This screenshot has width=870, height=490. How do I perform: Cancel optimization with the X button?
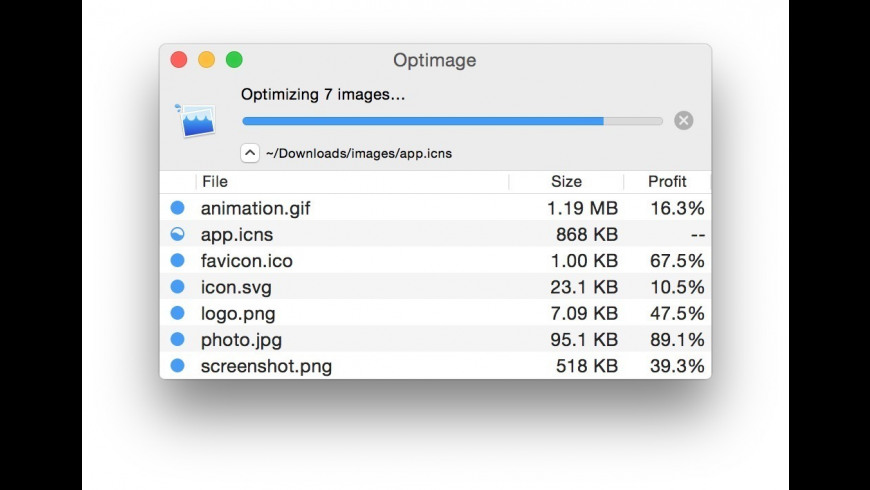click(x=683, y=120)
